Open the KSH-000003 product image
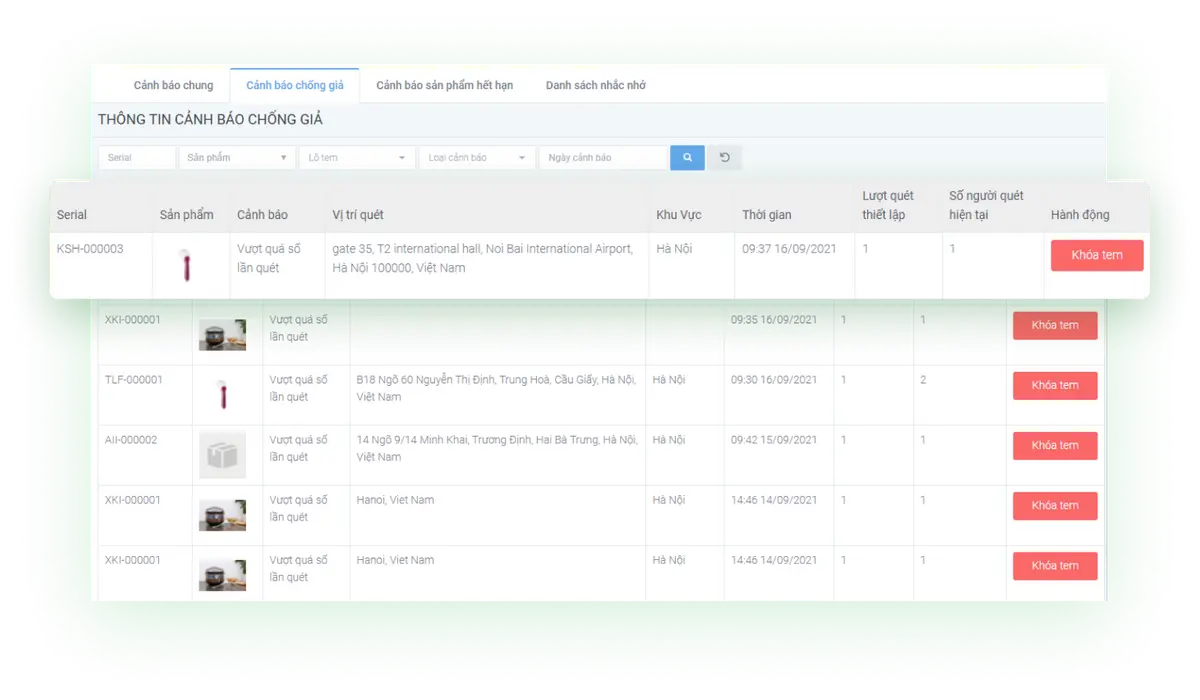 coord(187,266)
